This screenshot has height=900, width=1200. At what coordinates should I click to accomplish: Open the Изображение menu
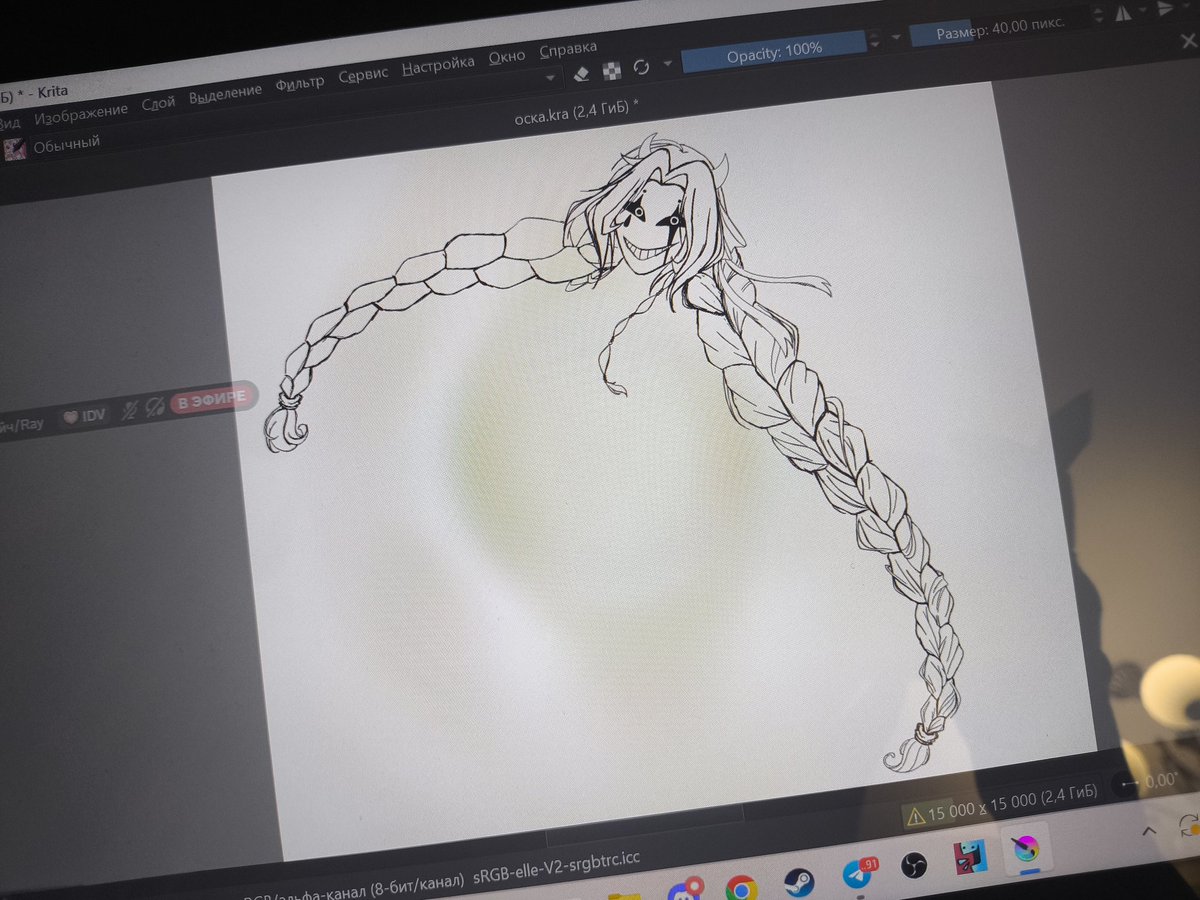(81, 113)
